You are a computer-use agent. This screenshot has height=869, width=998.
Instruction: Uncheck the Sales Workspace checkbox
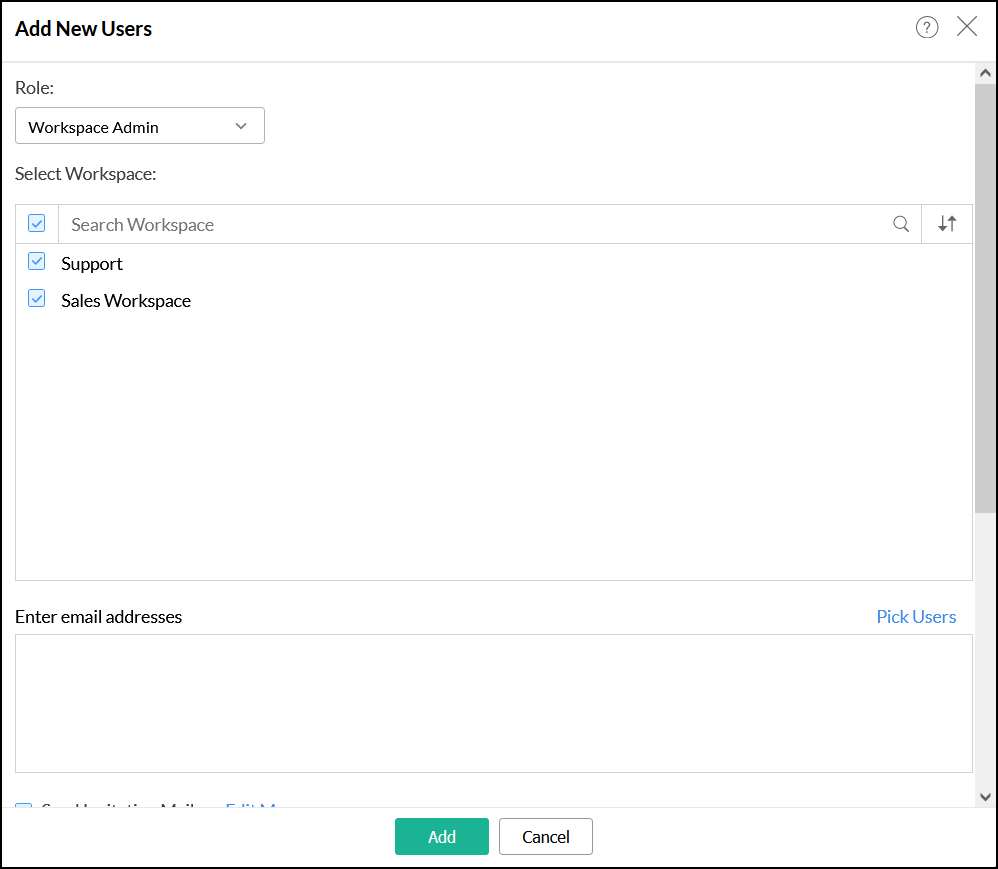point(37,299)
